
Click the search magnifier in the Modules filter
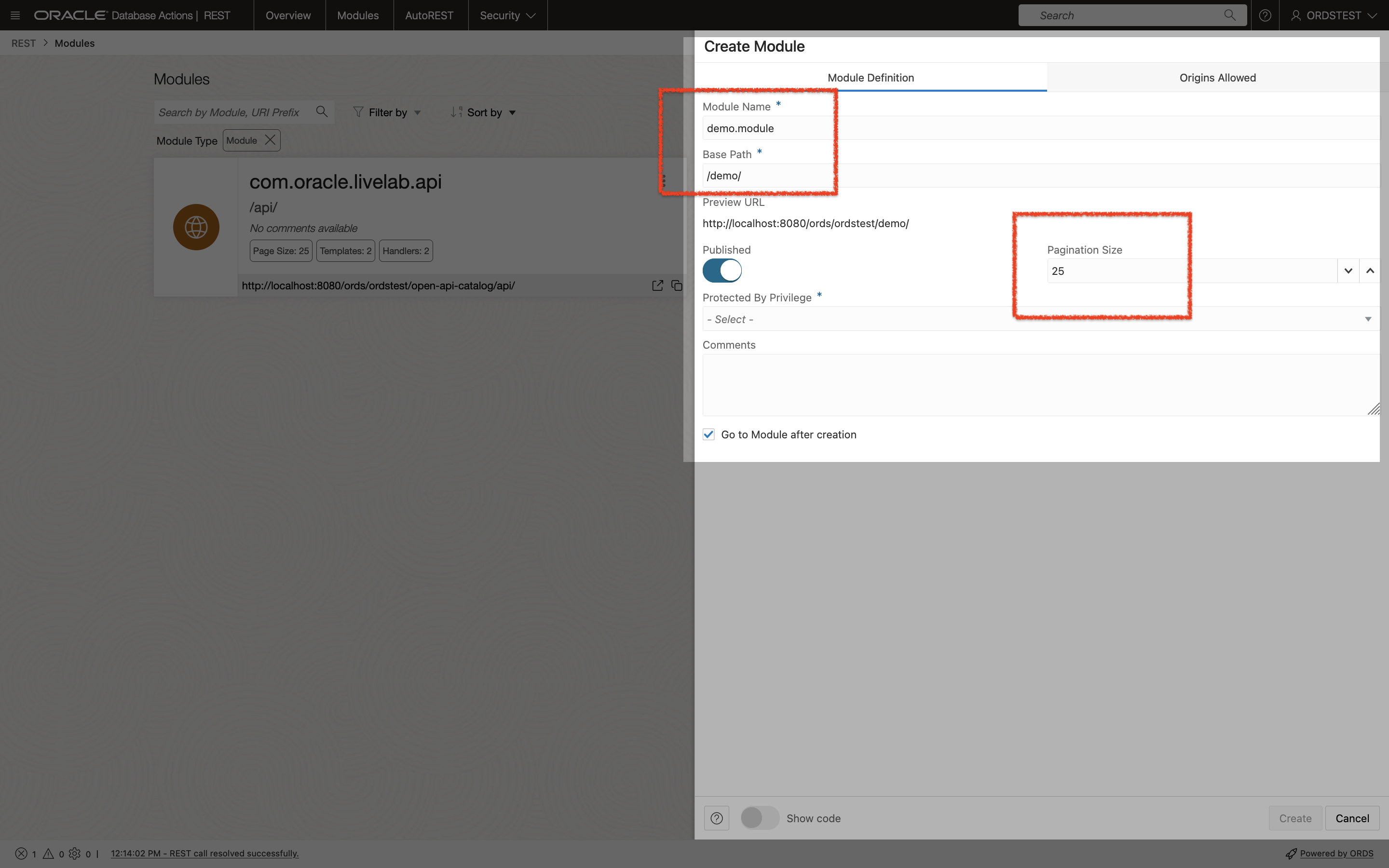click(x=322, y=112)
